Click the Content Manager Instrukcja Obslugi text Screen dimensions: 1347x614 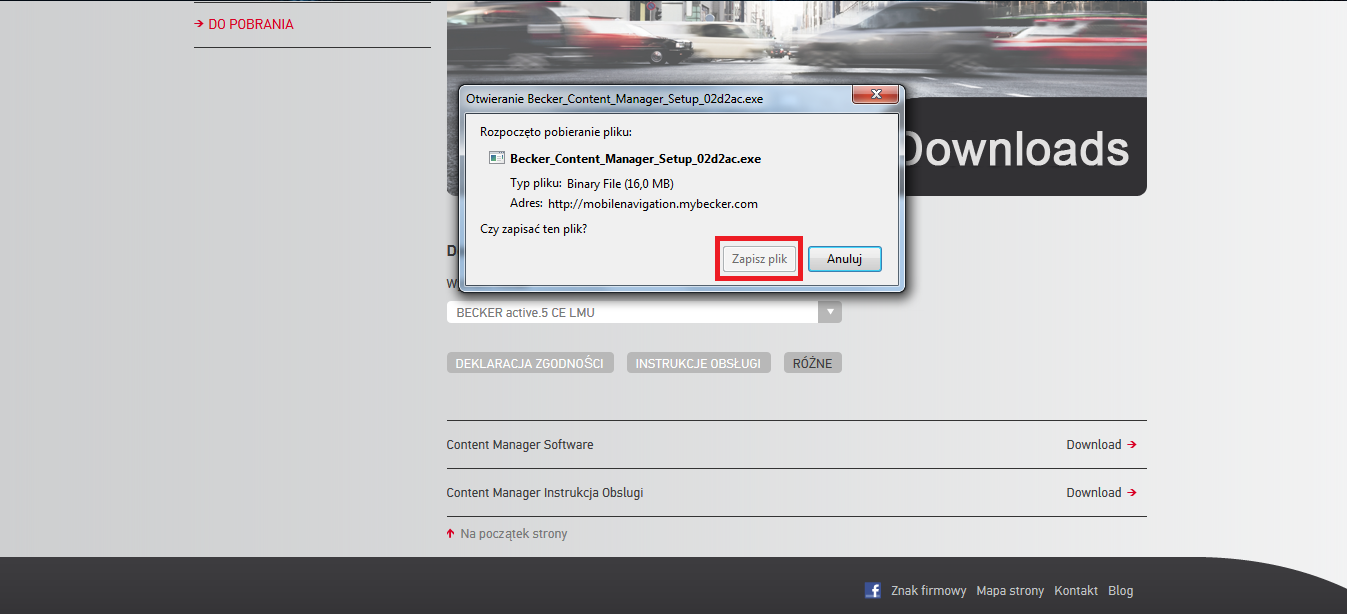tap(545, 493)
